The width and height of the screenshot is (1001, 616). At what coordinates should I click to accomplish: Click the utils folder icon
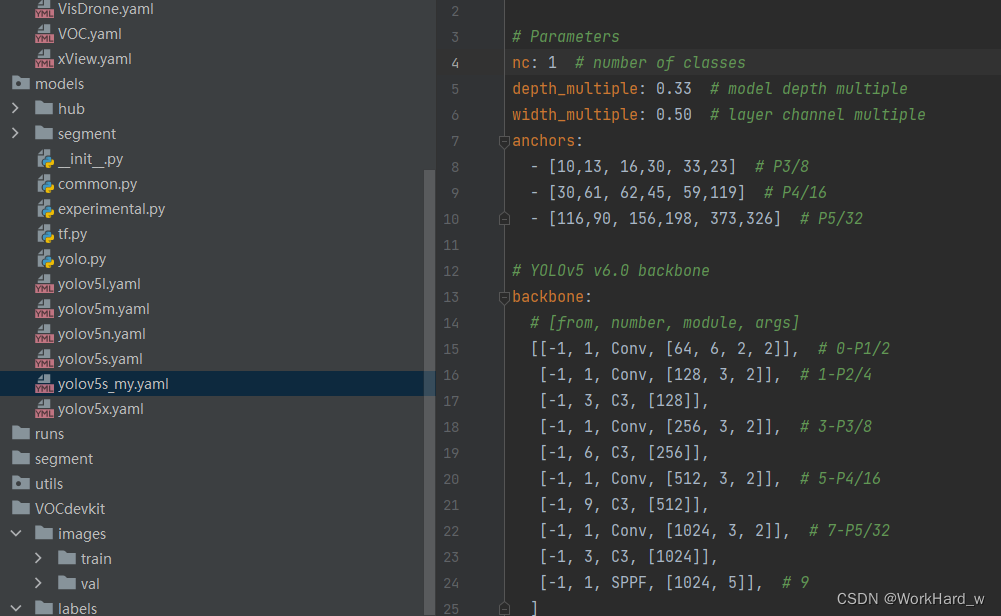click(21, 483)
